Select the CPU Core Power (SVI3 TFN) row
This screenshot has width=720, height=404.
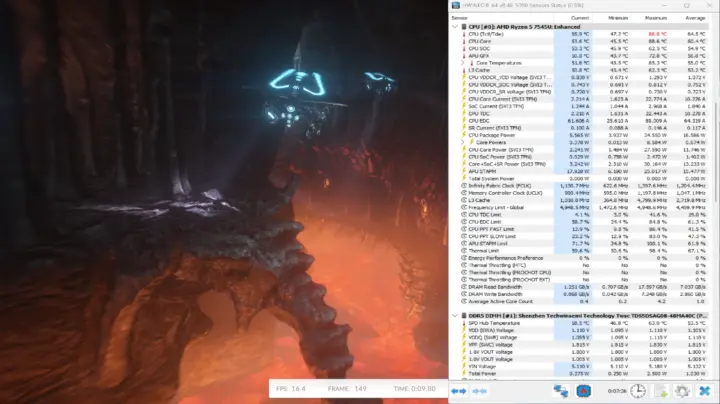point(579,150)
